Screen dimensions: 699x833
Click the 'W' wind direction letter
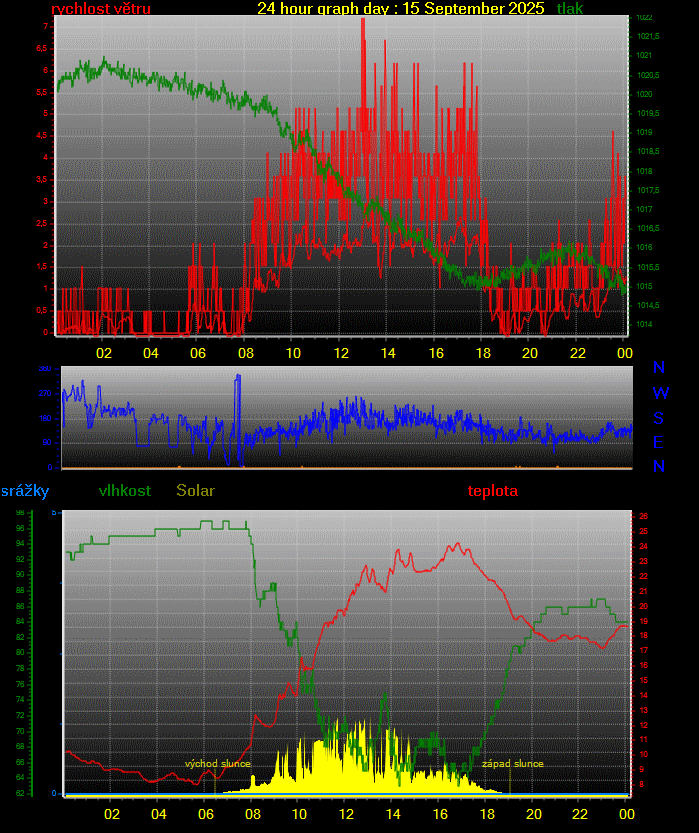(x=660, y=393)
